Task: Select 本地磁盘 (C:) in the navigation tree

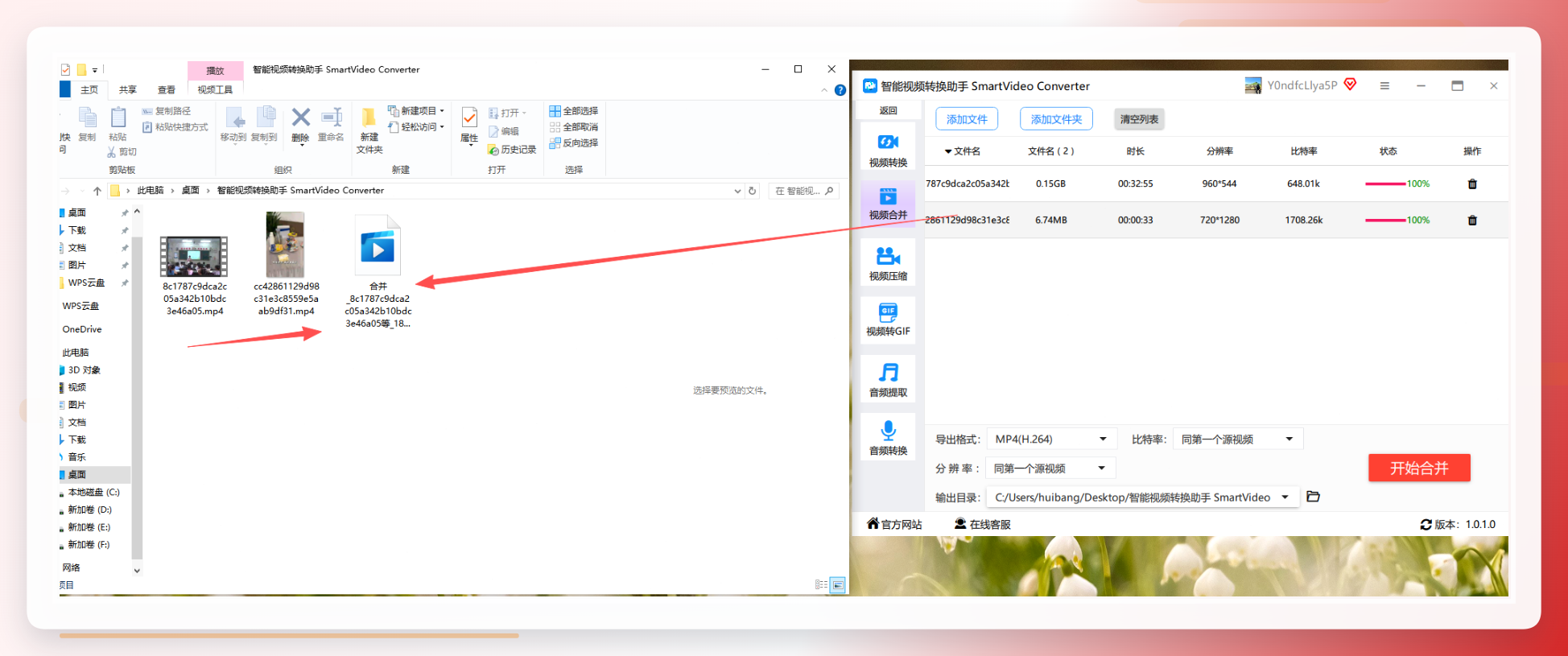Action: [93, 493]
